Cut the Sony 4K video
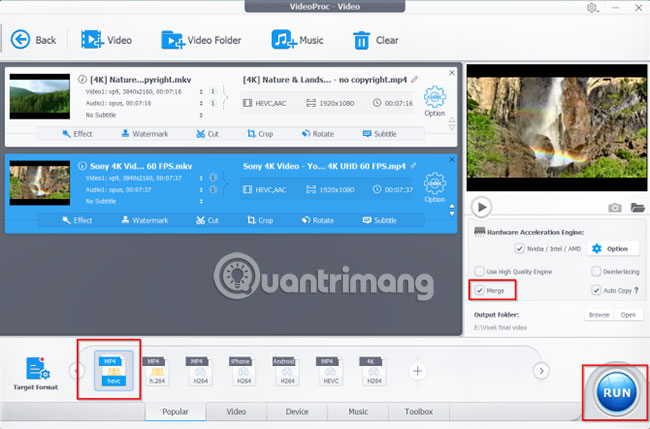The width and height of the screenshot is (650, 429). tap(207, 220)
